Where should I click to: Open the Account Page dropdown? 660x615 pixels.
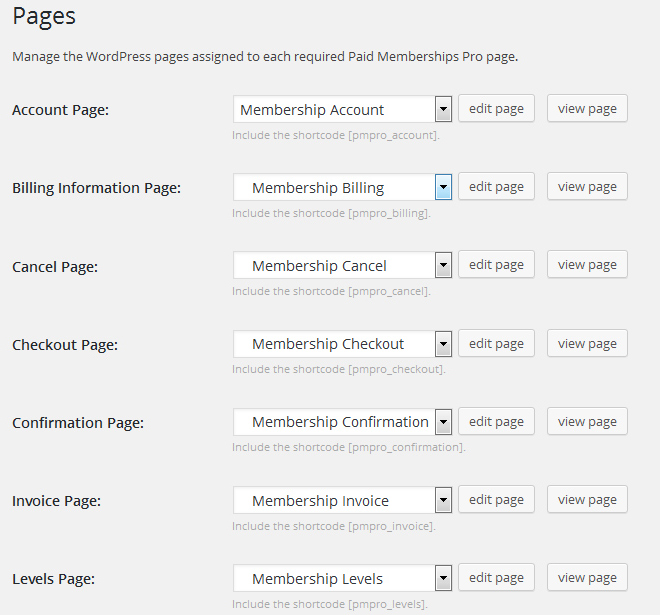click(x=342, y=109)
